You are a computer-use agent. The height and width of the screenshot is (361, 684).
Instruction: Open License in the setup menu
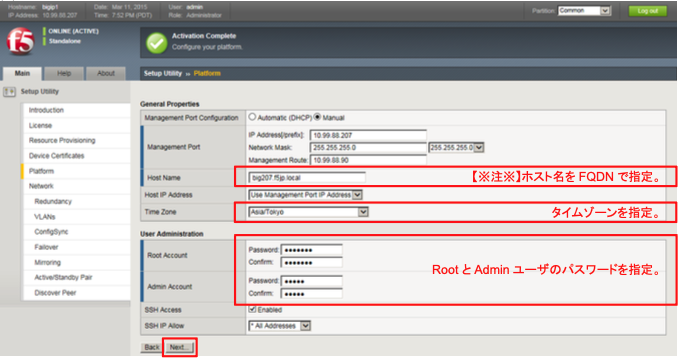[41, 126]
